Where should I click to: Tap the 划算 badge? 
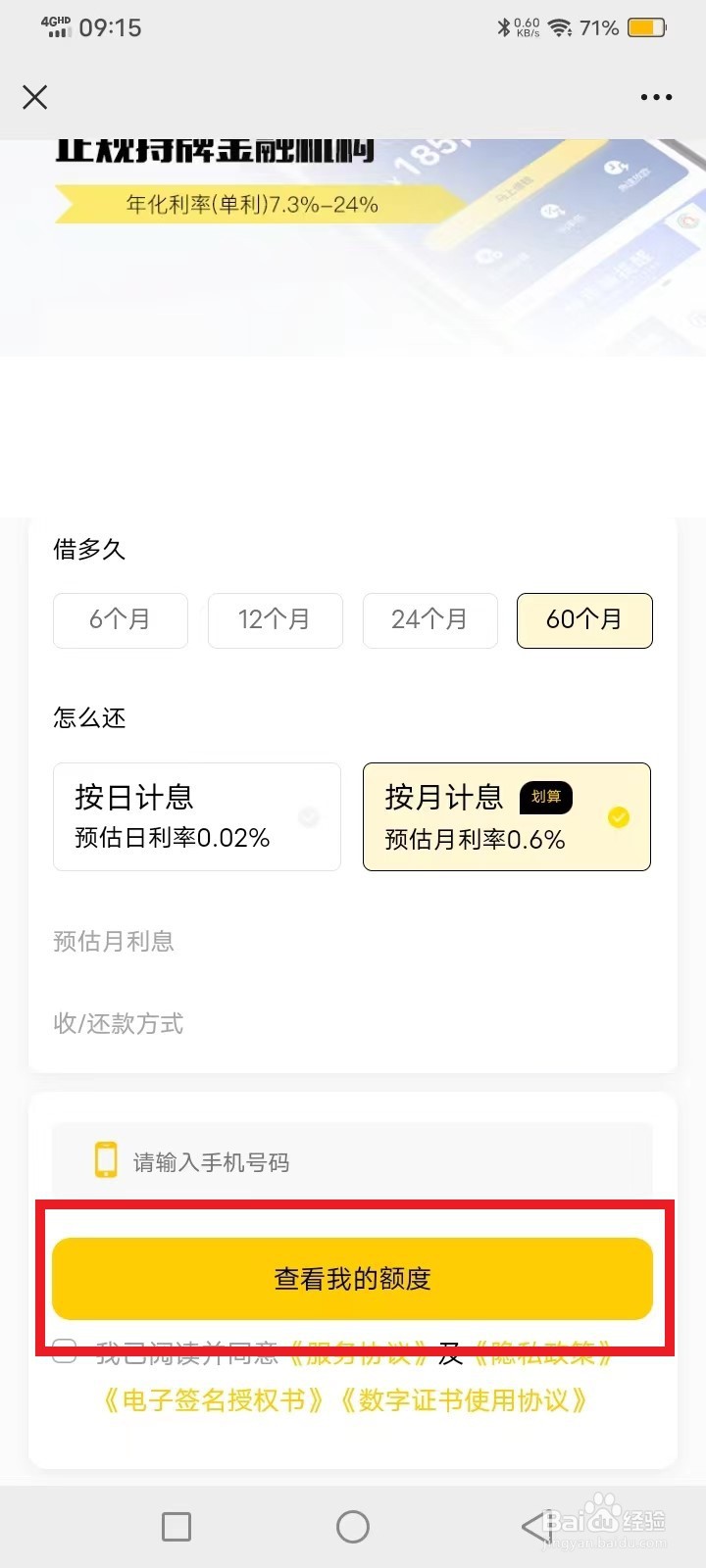(x=546, y=797)
